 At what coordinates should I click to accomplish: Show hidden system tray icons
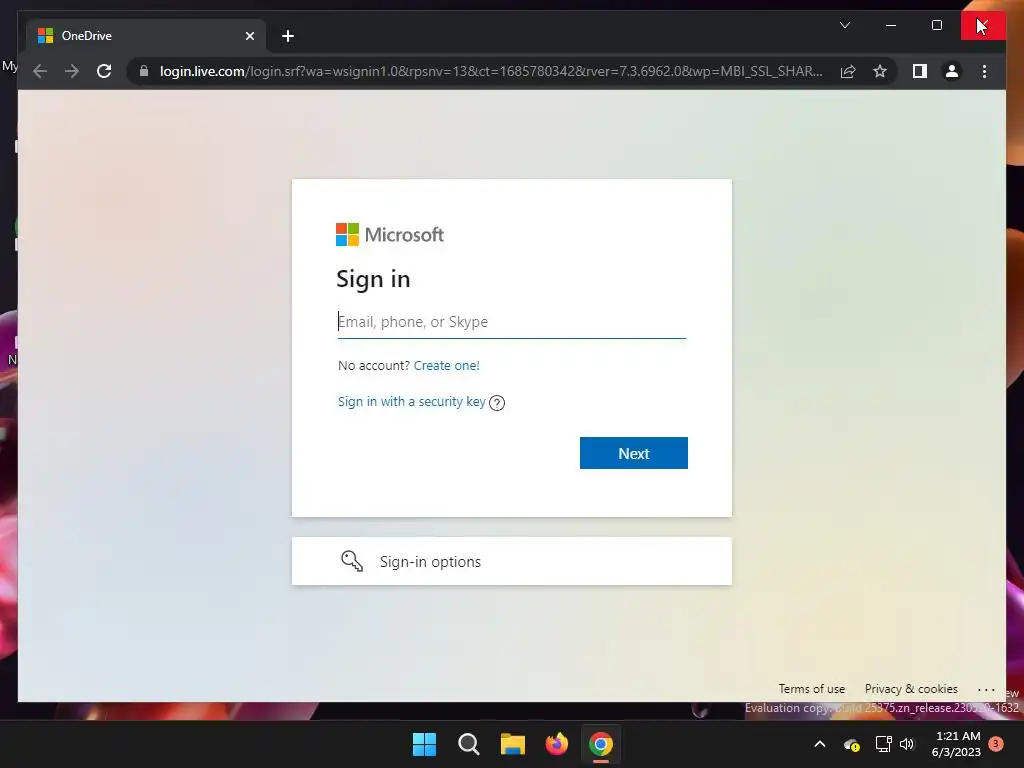point(820,744)
